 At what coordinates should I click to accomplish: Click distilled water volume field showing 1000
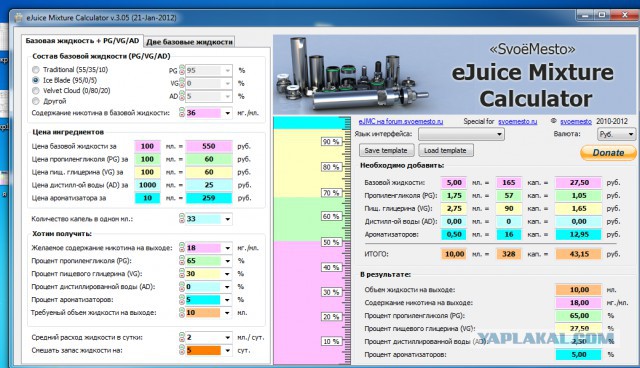(147, 185)
